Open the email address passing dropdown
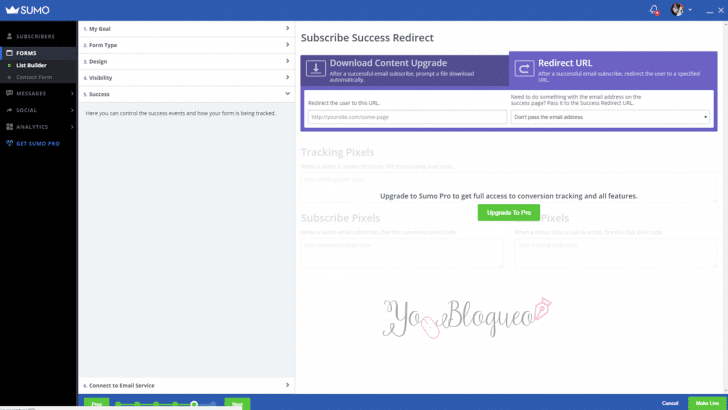 pyautogui.click(x=610, y=117)
